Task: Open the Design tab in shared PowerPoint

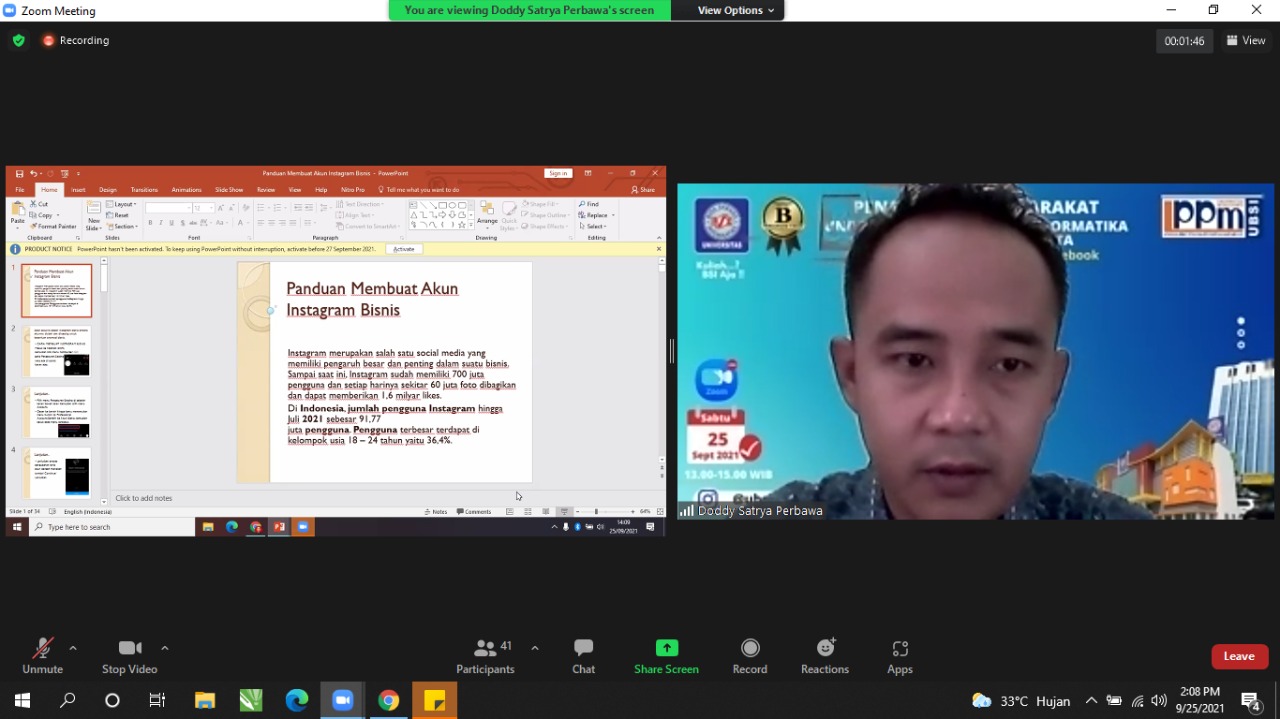Action: [108, 189]
